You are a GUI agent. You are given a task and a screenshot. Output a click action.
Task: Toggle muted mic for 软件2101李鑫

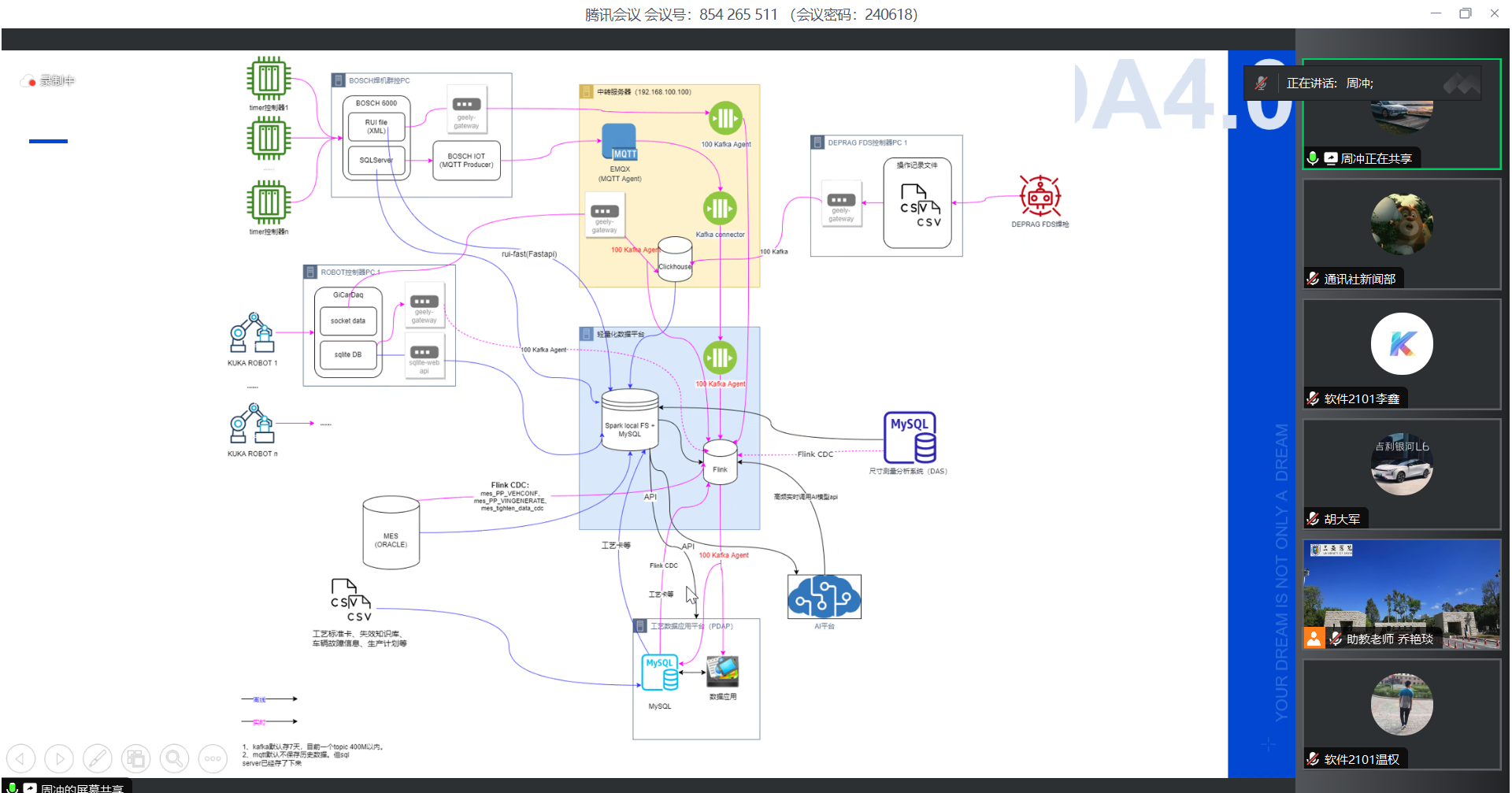click(x=1313, y=398)
